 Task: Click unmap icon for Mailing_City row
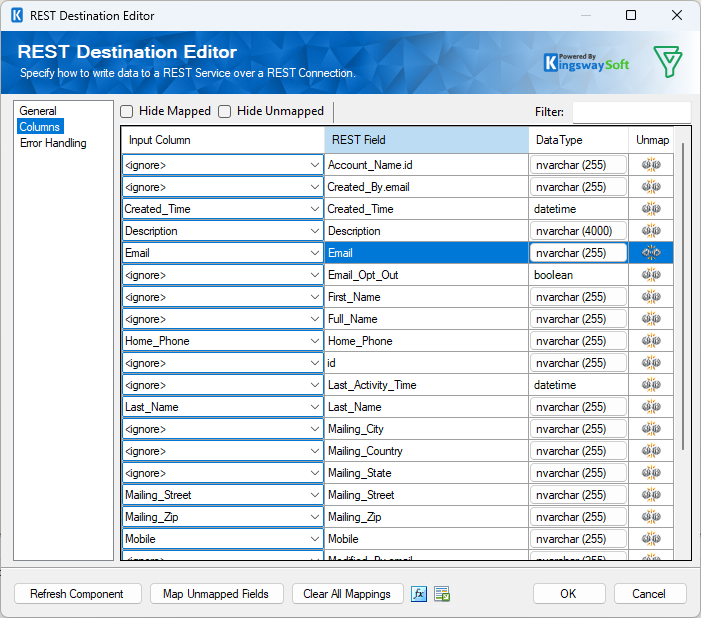(651, 429)
